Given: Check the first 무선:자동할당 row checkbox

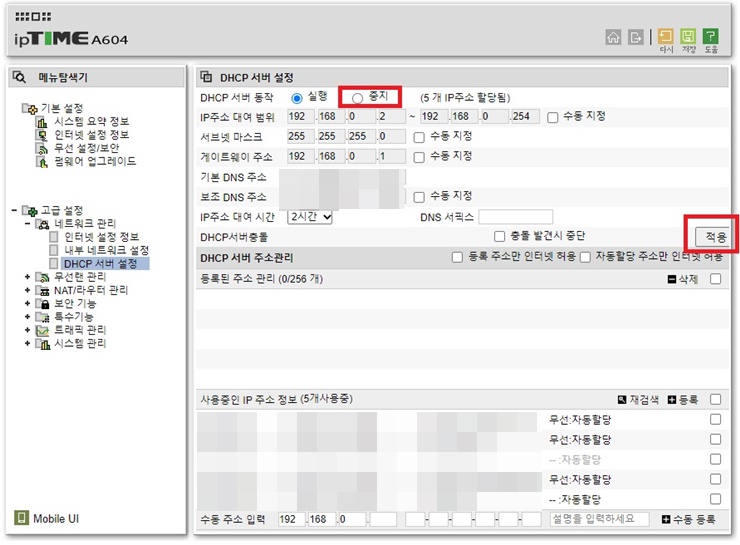Looking at the screenshot, I should (715, 419).
